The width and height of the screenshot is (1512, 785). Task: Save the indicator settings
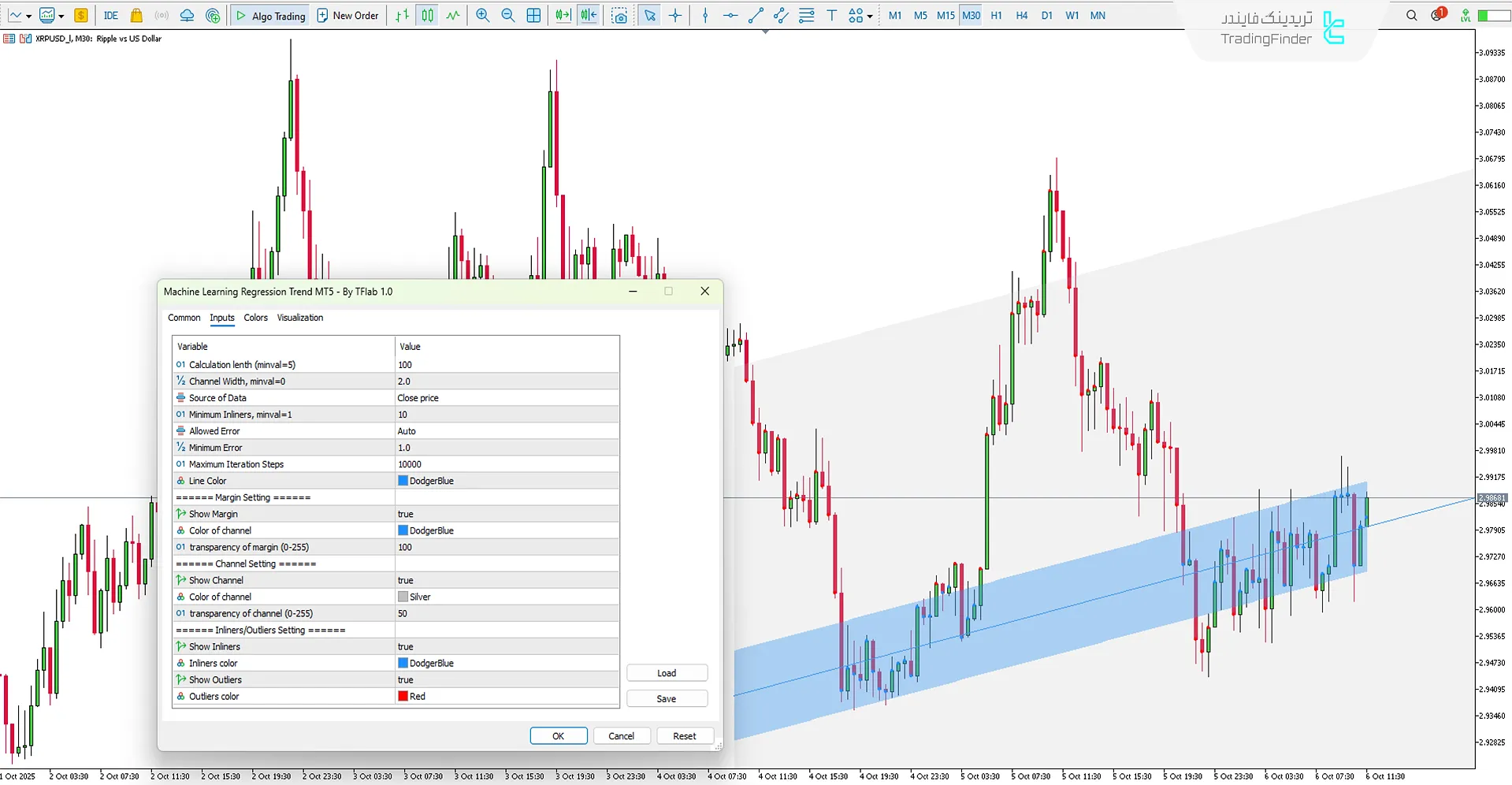pos(666,698)
